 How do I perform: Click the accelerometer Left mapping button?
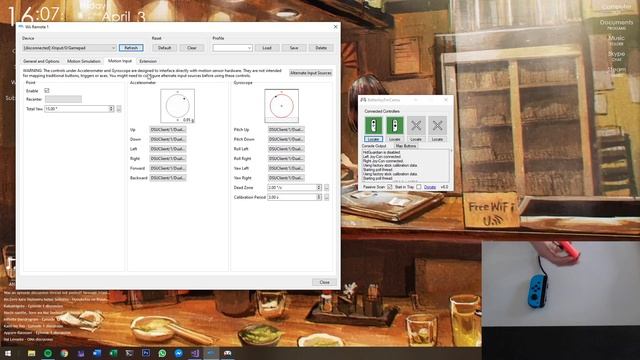coord(168,149)
